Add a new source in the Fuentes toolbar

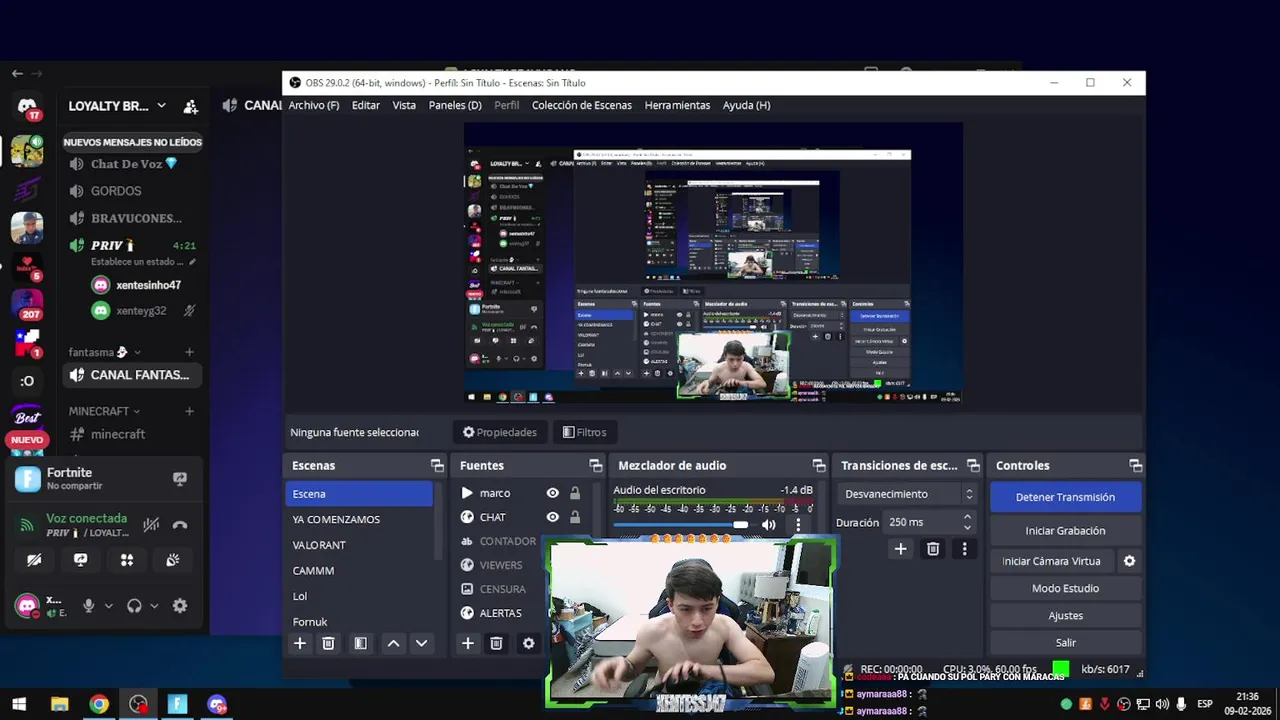coord(467,644)
